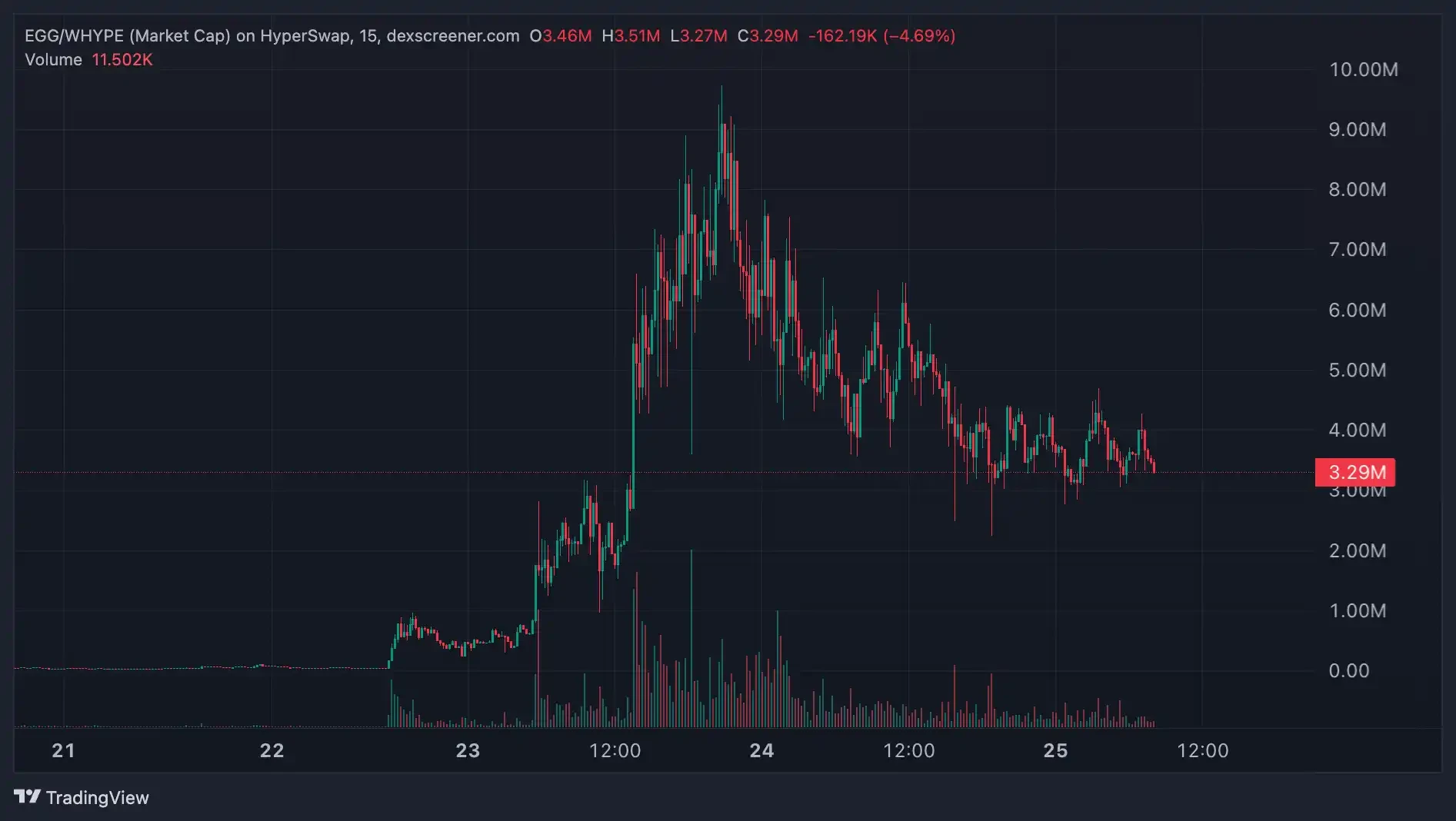Select the low value 3.27M
Viewport: 1456px width, 821px height.
click(x=704, y=36)
